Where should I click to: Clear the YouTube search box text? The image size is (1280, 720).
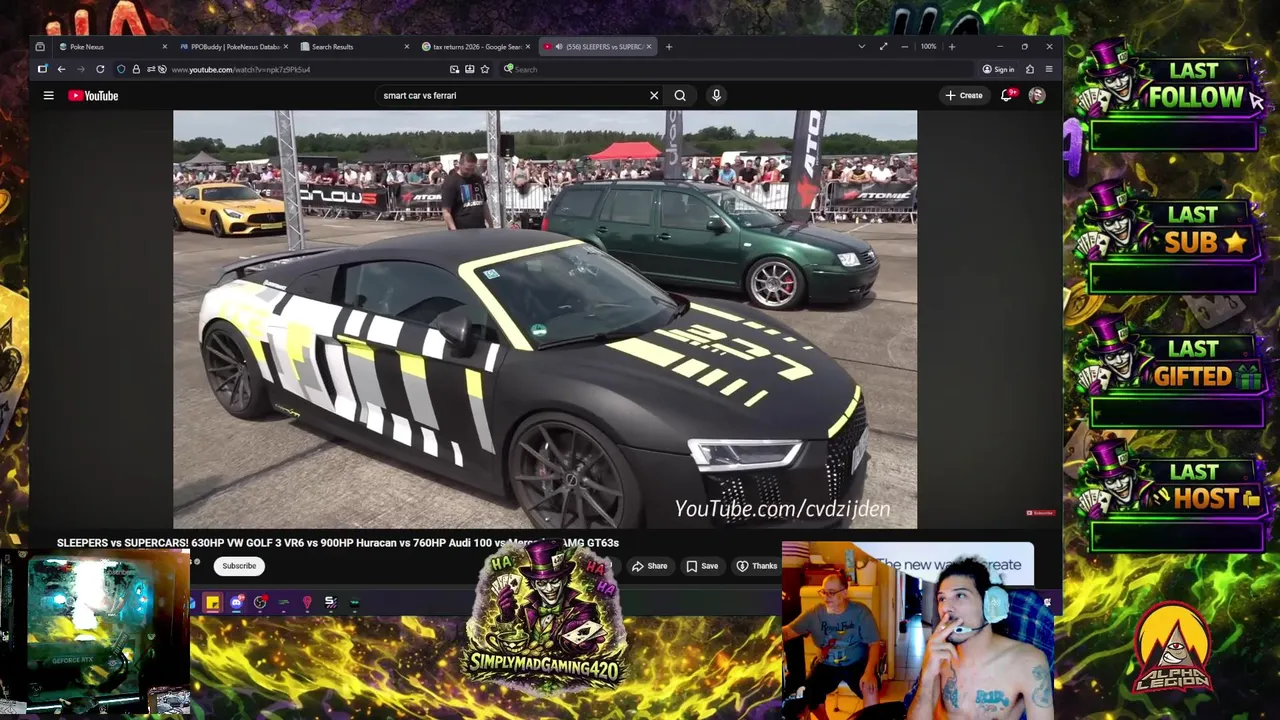point(654,95)
